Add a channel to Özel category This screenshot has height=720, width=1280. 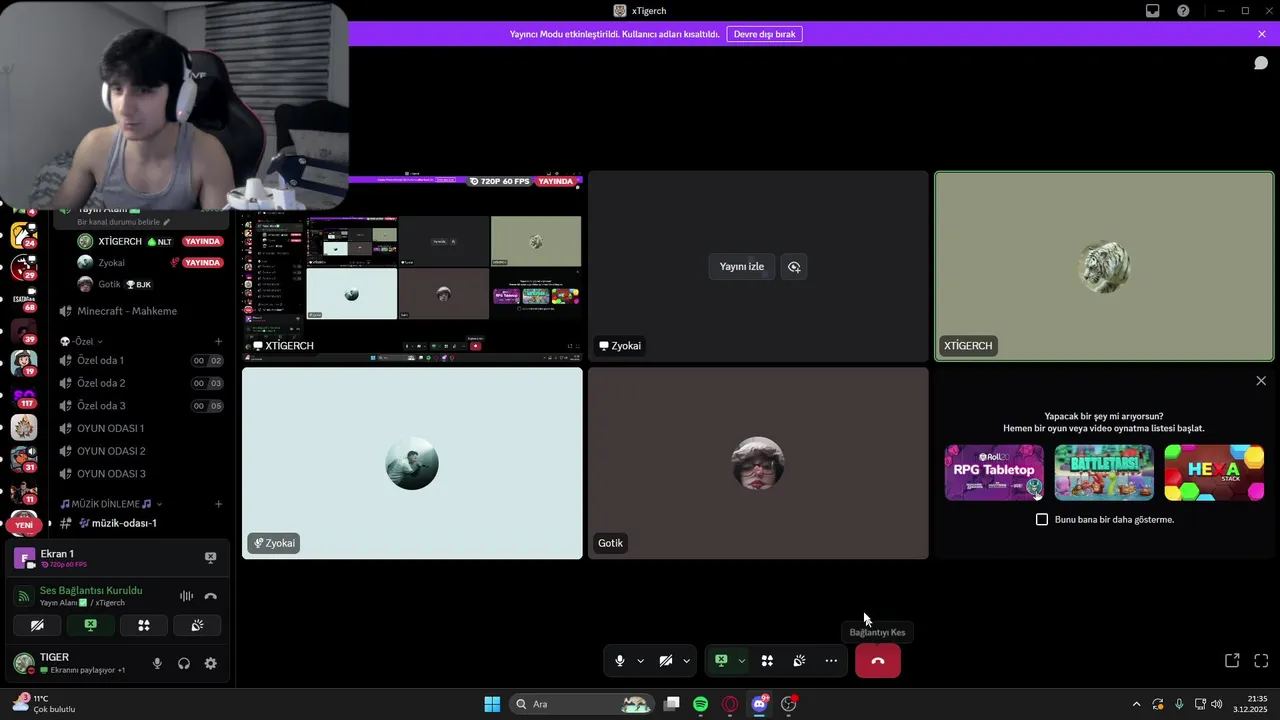(219, 341)
